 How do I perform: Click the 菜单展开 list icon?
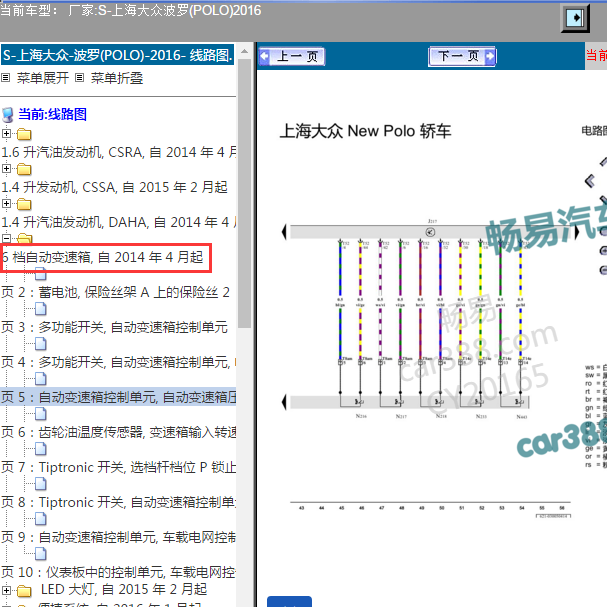(5, 78)
